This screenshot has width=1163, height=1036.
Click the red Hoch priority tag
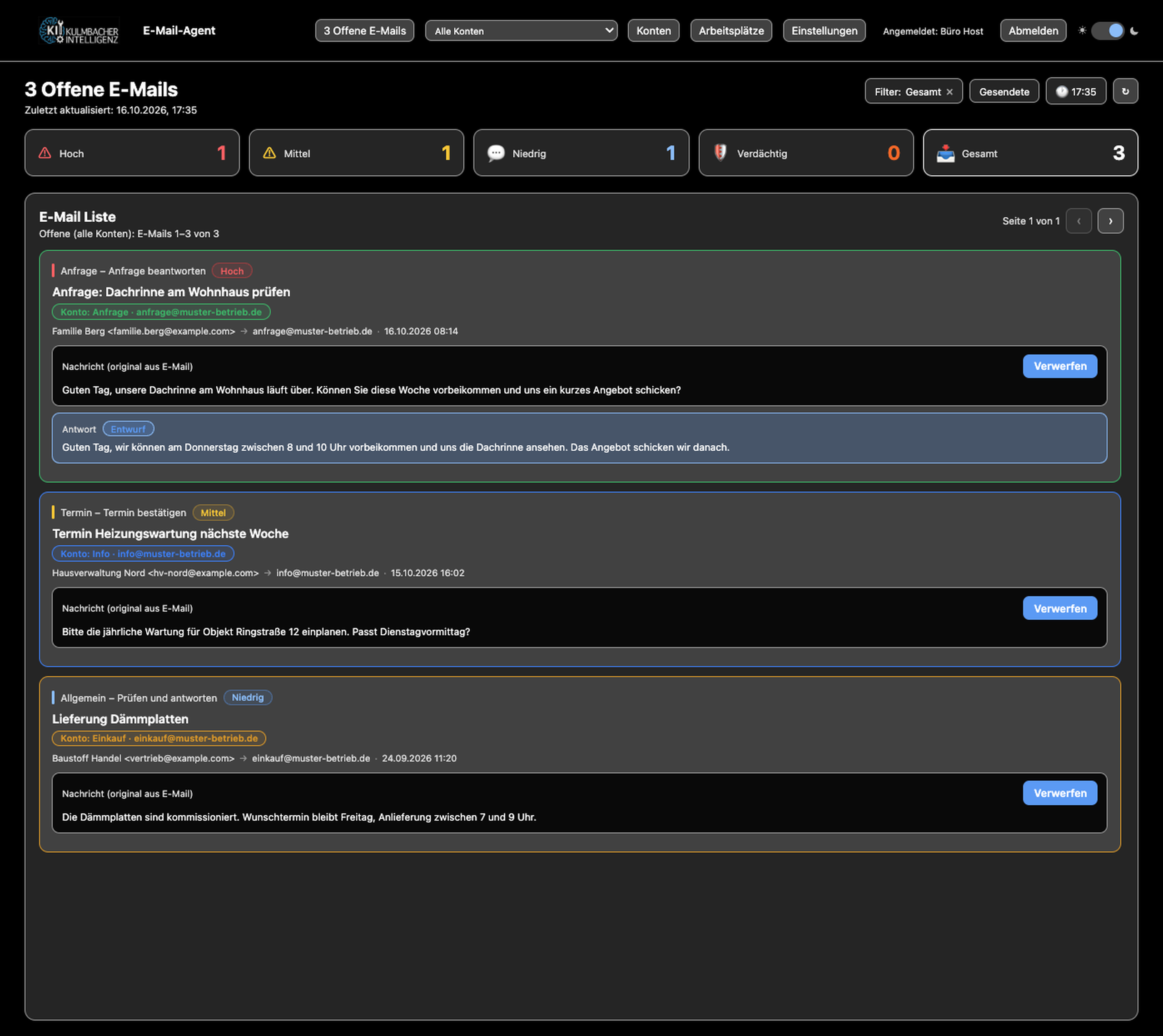point(232,271)
